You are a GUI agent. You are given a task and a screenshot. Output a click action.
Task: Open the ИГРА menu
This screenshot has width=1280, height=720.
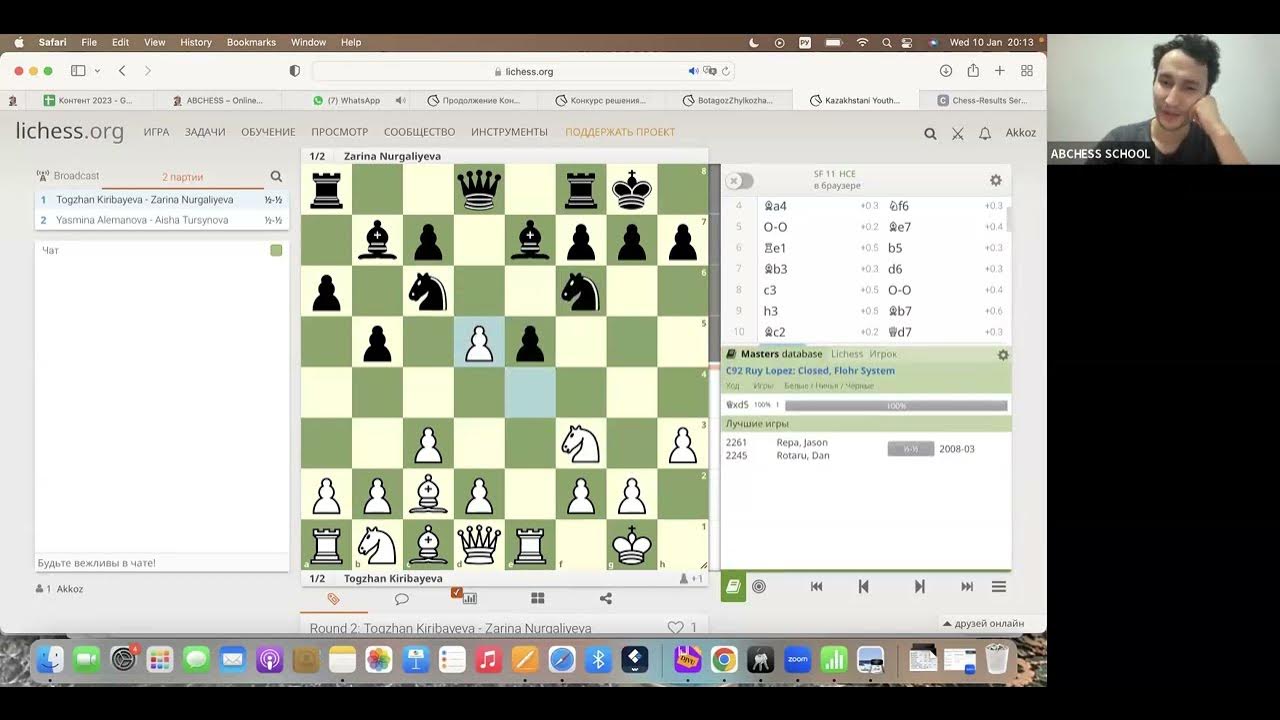[x=156, y=132]
